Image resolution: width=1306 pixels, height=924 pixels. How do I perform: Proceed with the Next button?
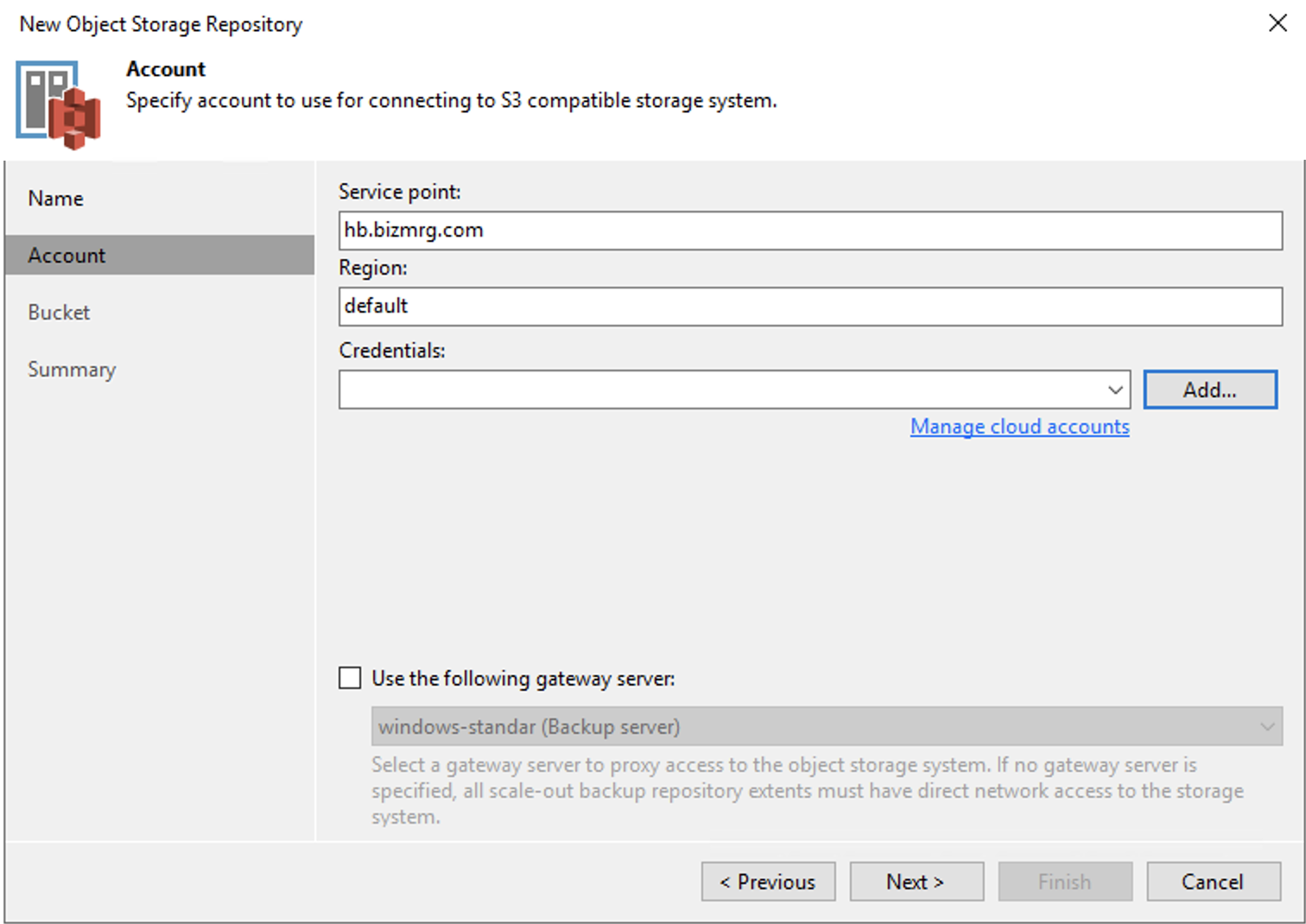(x=916, y=882)
